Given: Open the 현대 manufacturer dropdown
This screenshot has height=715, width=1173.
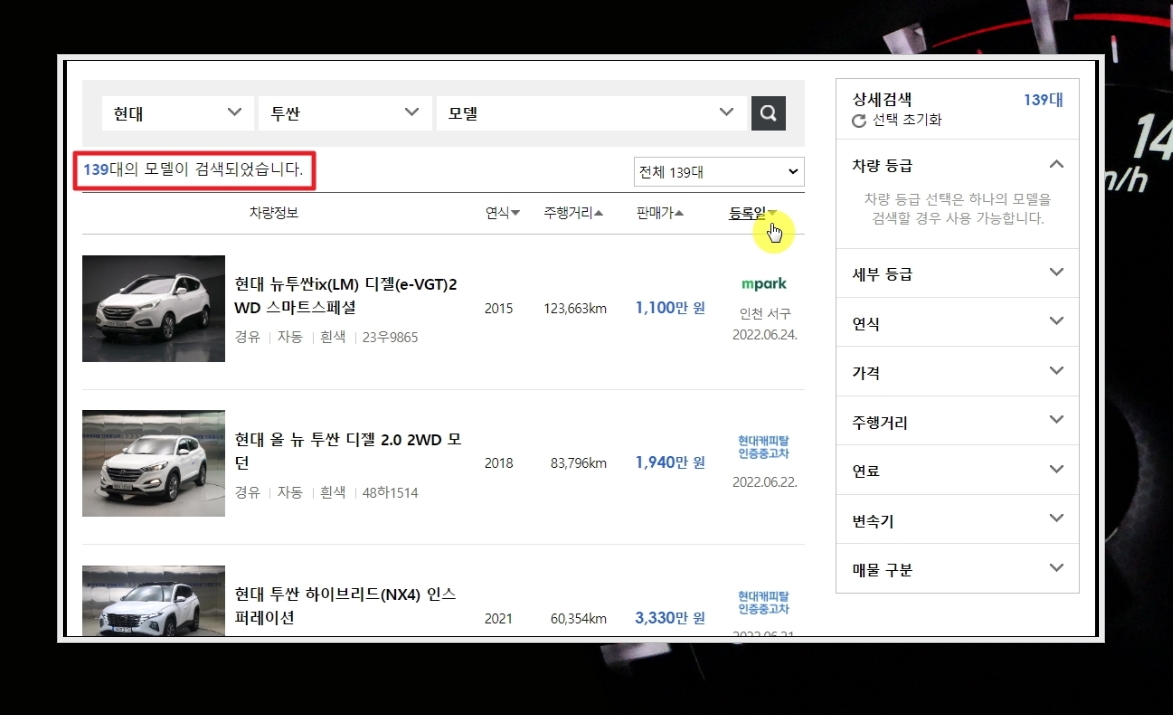Looking at the screenshot, I should click(177, 113).
